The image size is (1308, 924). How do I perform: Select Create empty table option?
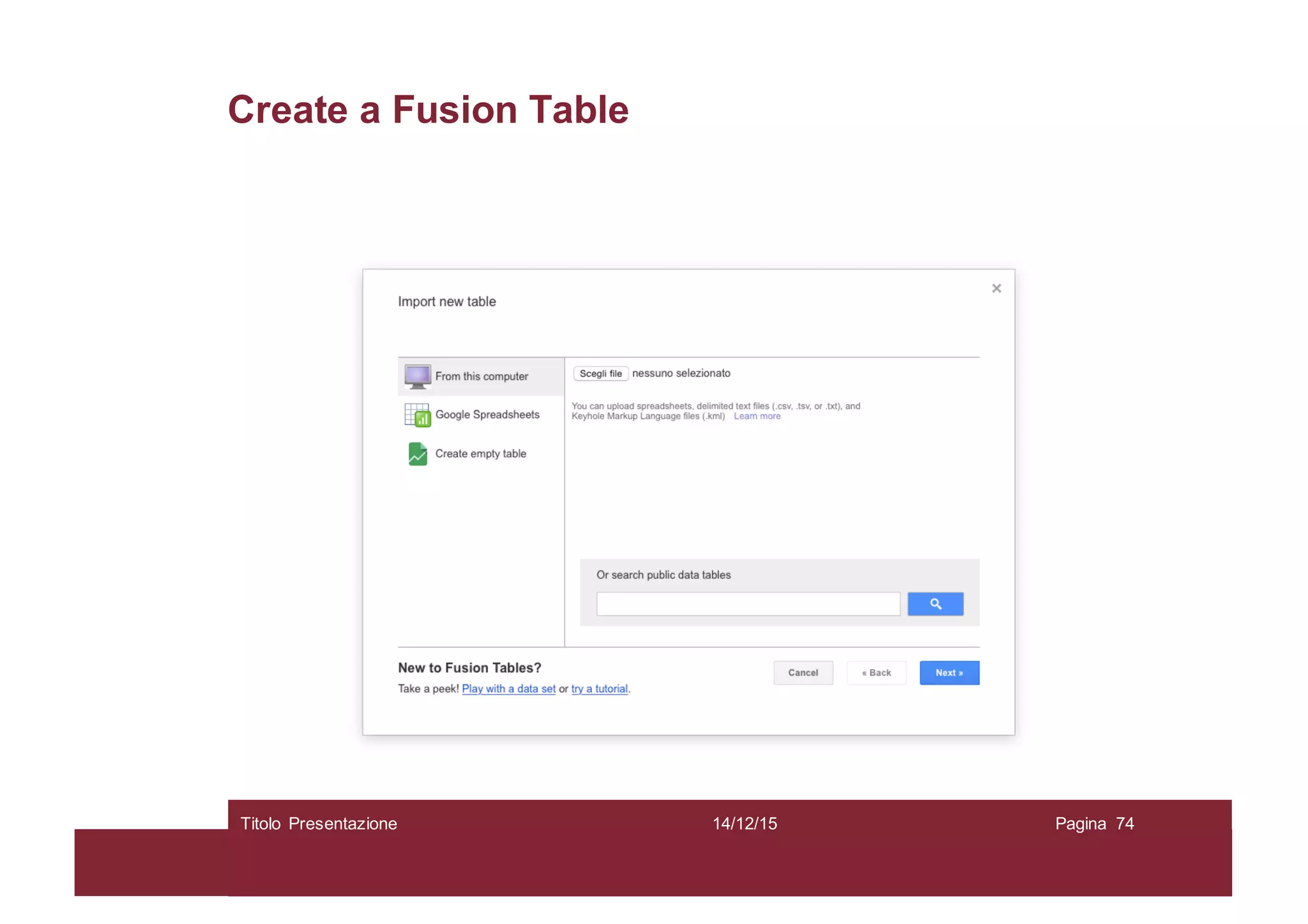(x=481, y=454)
